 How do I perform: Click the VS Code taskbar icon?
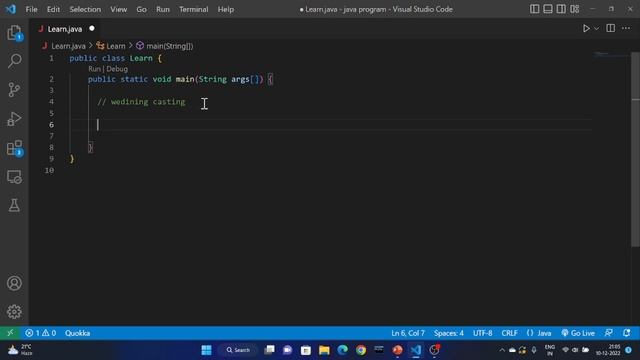point(416,350)
